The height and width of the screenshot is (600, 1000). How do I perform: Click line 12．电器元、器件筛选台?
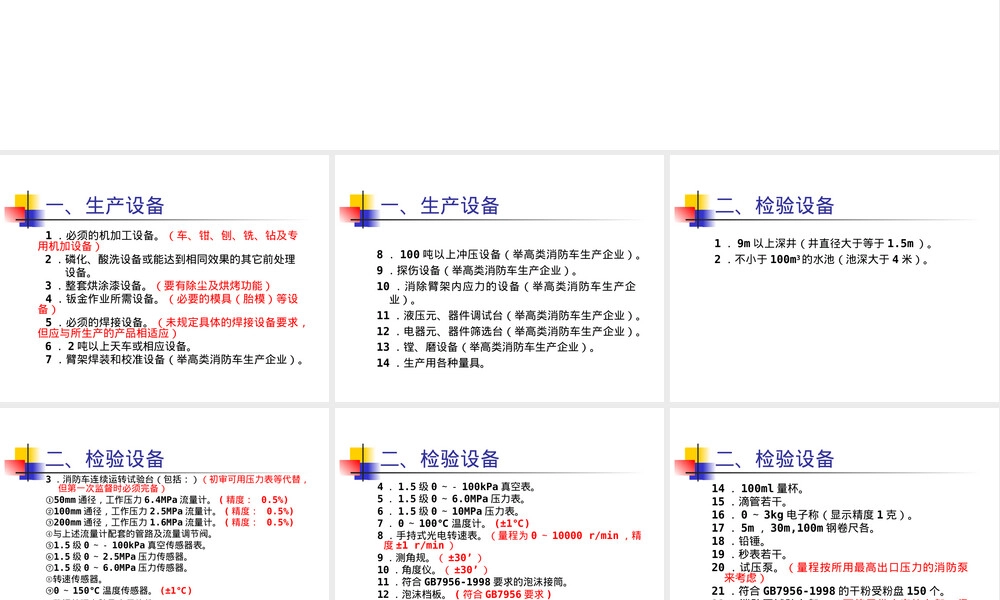(509, 332)
